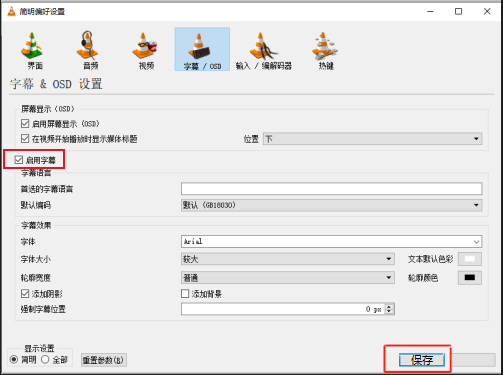Select the 简明 radio button

point(14,360)
